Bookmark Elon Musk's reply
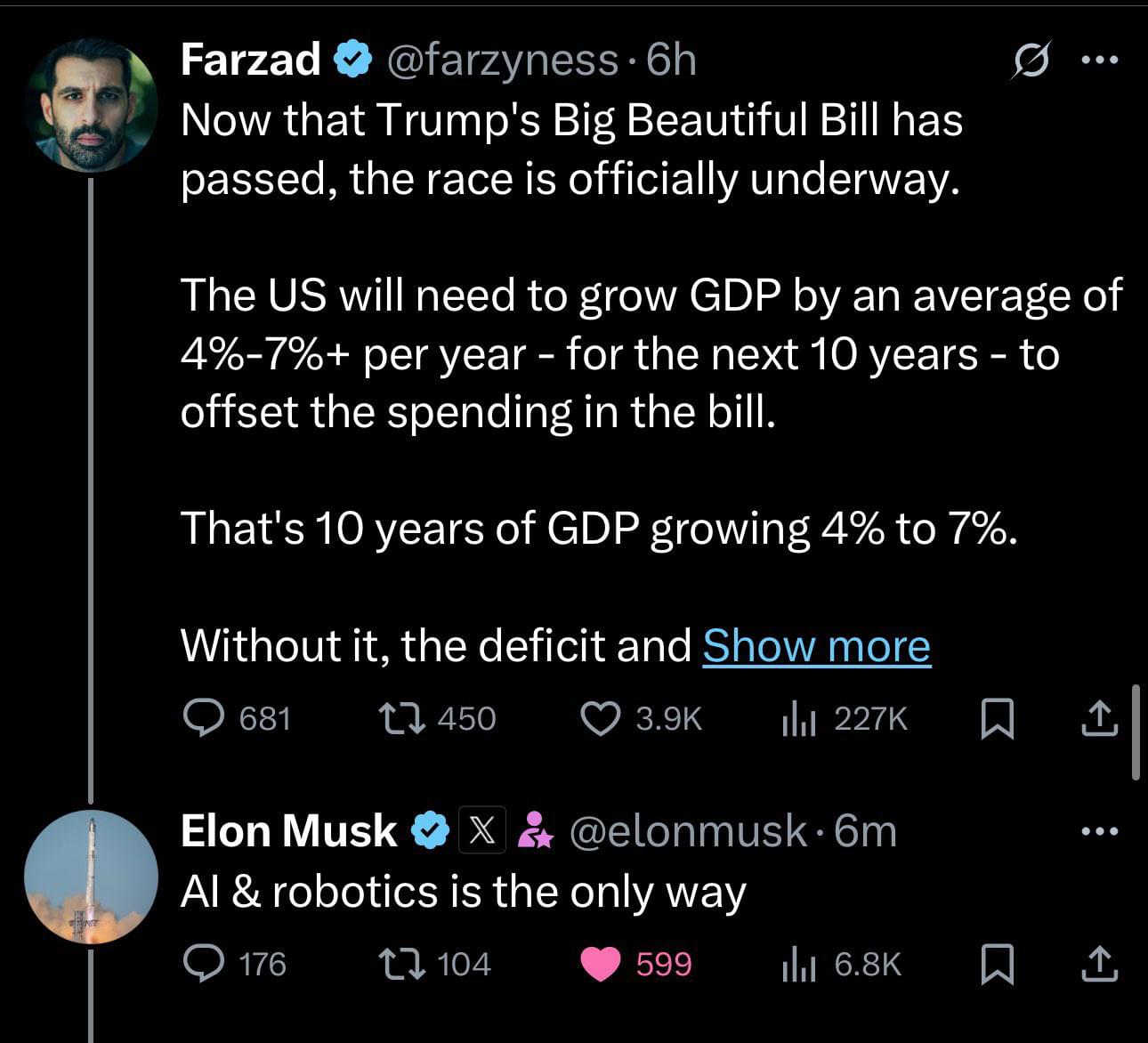Viewport: 1148px width, 1043px height. [997, 964]
